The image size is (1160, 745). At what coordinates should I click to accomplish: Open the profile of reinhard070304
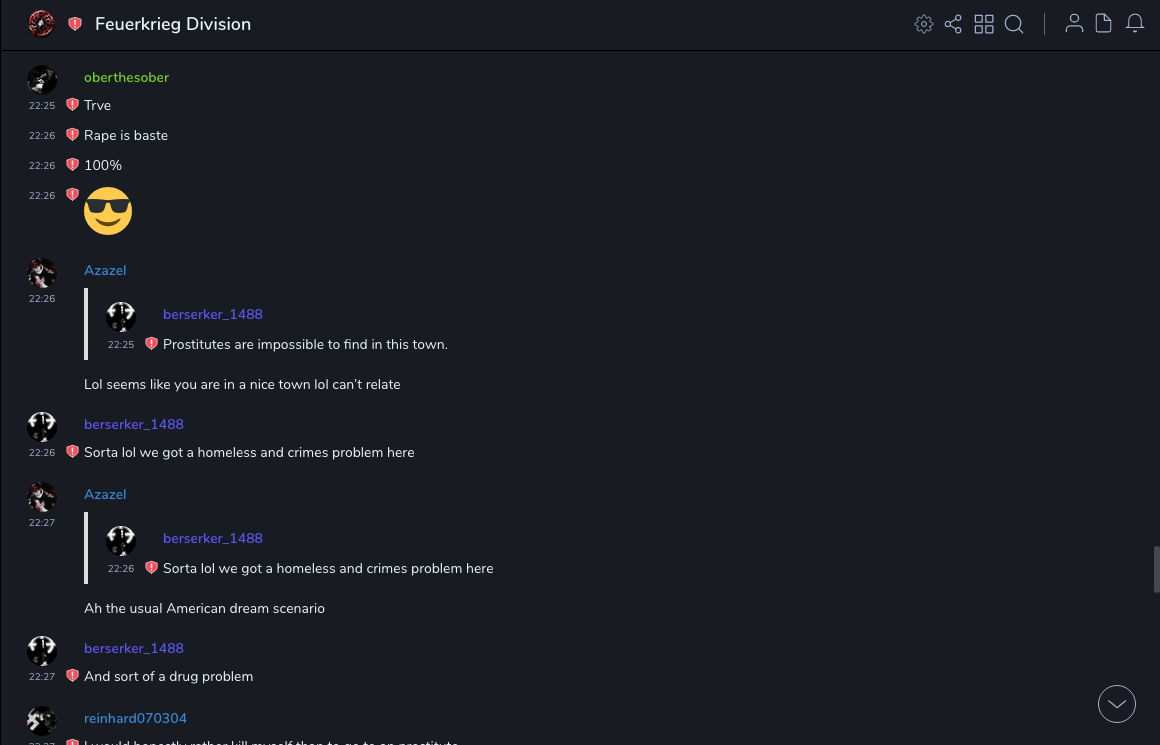point(135,719)
